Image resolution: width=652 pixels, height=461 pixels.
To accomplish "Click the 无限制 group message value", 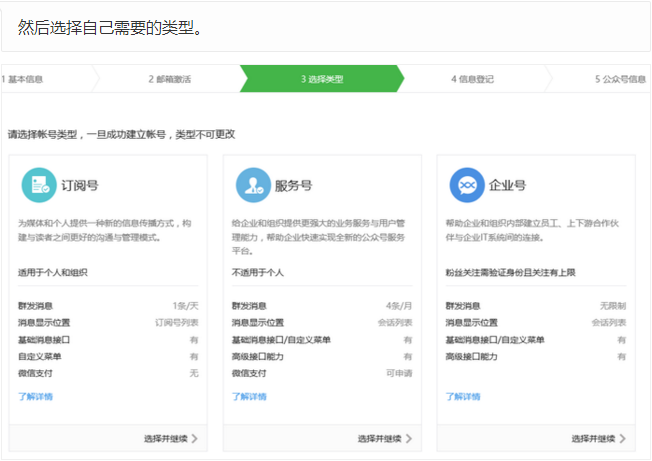I will tap(613, 306).
